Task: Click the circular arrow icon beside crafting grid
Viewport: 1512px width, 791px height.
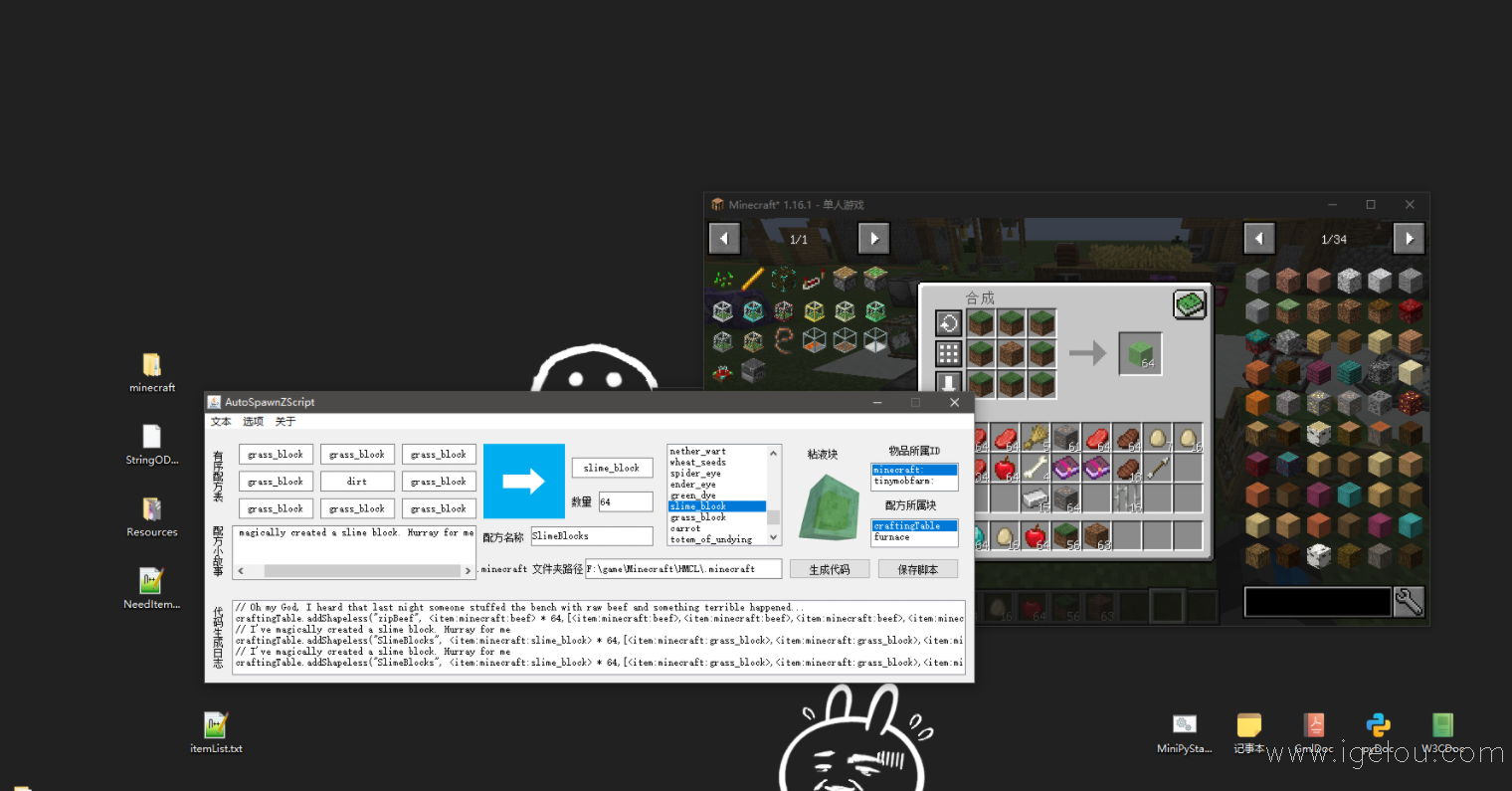Action: [x=948, y=323]
